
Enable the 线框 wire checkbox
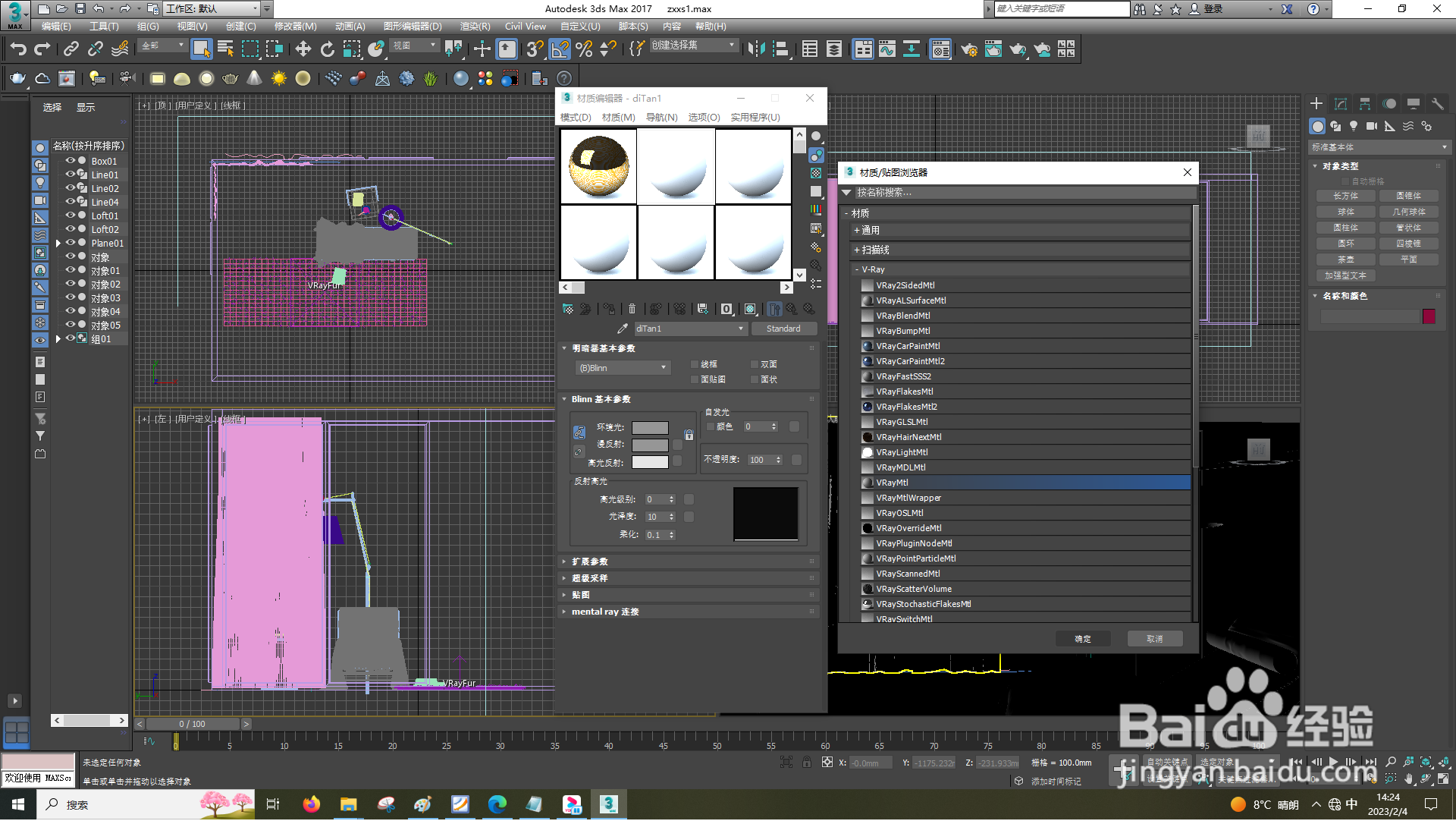pyautogui.click(x=694, y=364)
